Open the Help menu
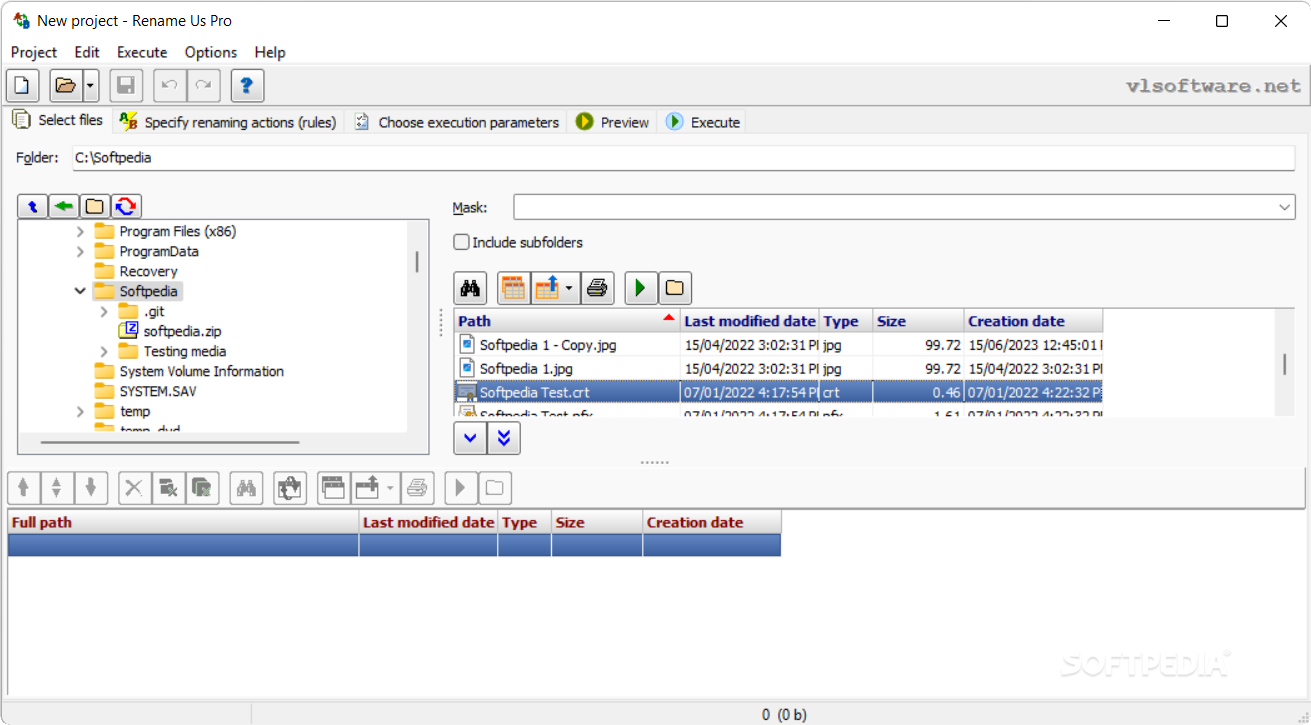 click(x=270, y=52)
